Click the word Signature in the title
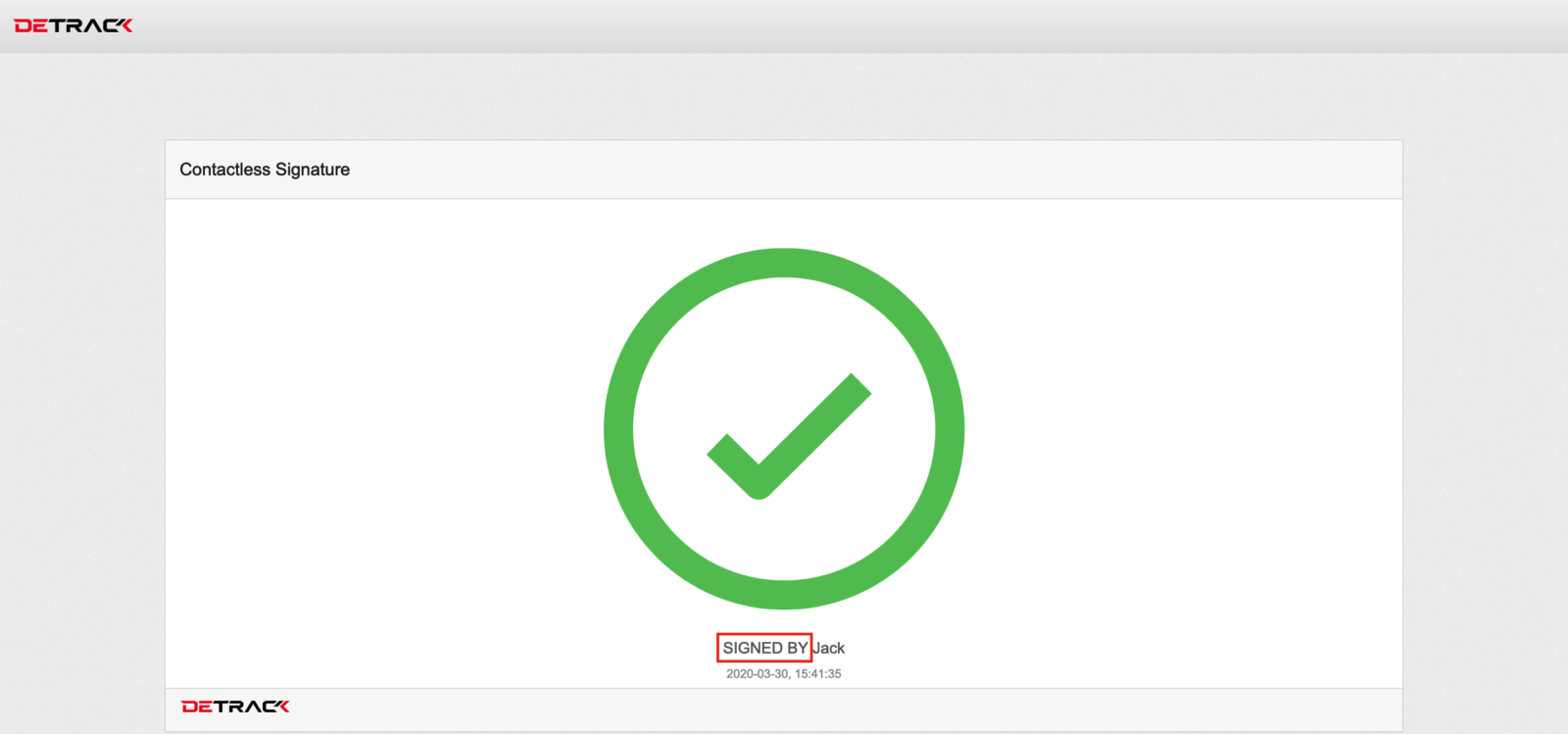The width and height of the screenshot is (1568, 734). [313, 170]
